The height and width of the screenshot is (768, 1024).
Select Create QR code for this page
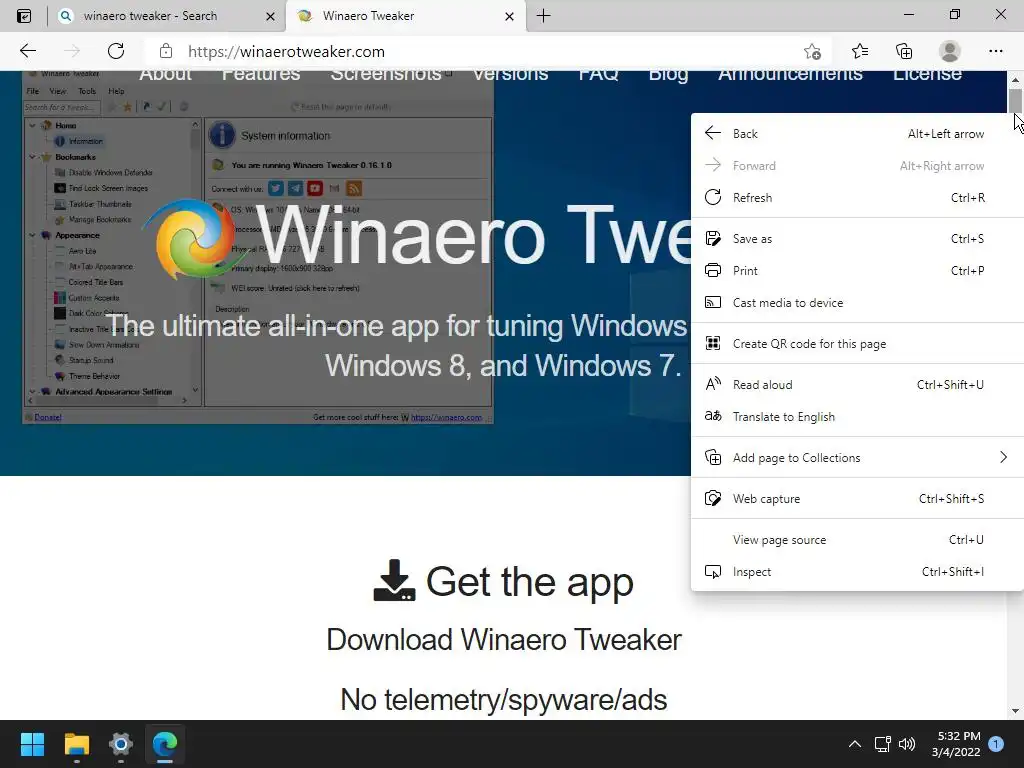pyautogui.click(x=857, y=344)
